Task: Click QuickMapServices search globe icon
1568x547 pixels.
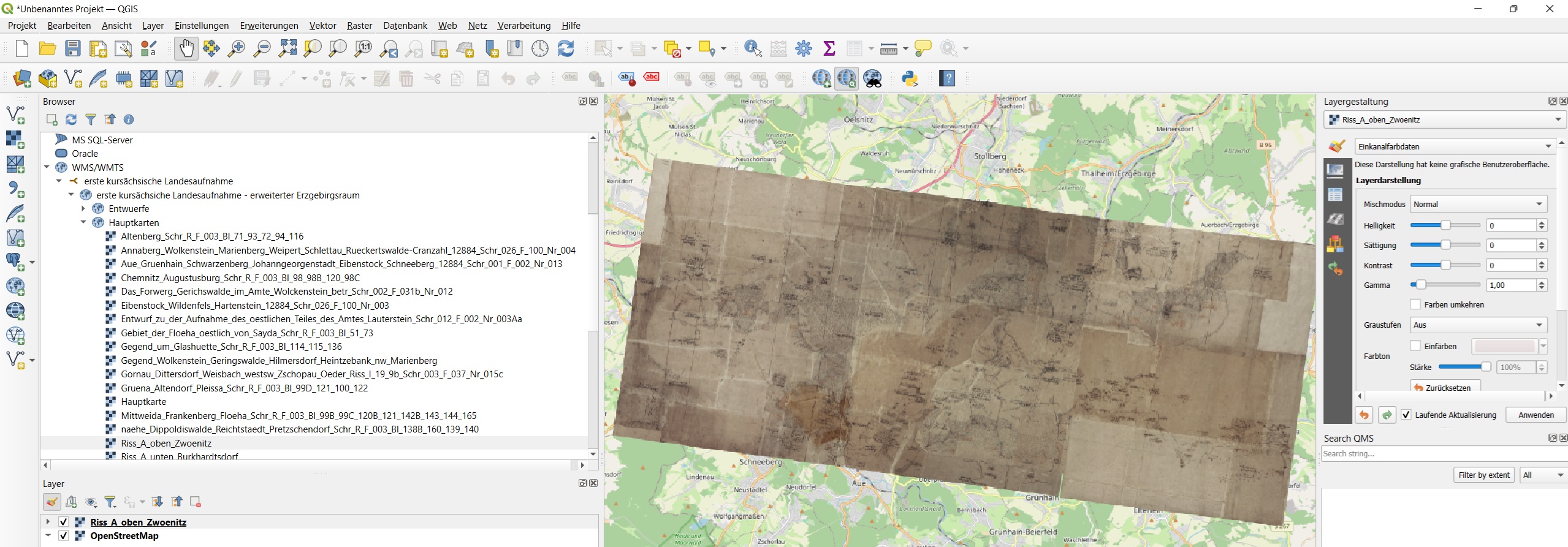Action: 847,78
